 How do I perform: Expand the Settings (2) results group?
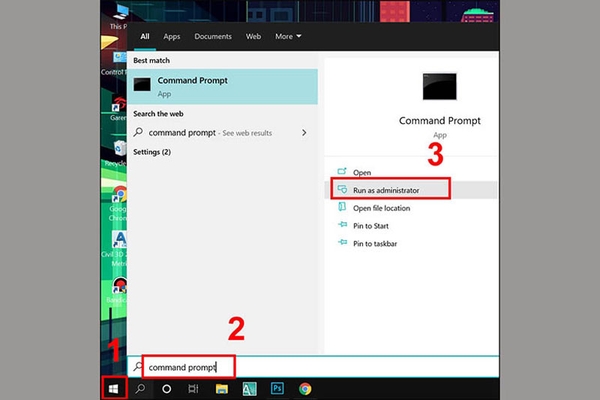click(152, 152)
